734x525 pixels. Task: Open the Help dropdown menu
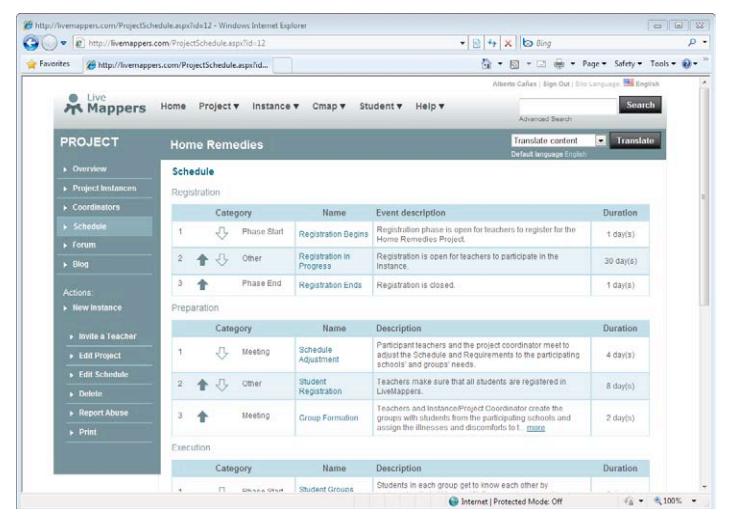click(x=430, y=106)
